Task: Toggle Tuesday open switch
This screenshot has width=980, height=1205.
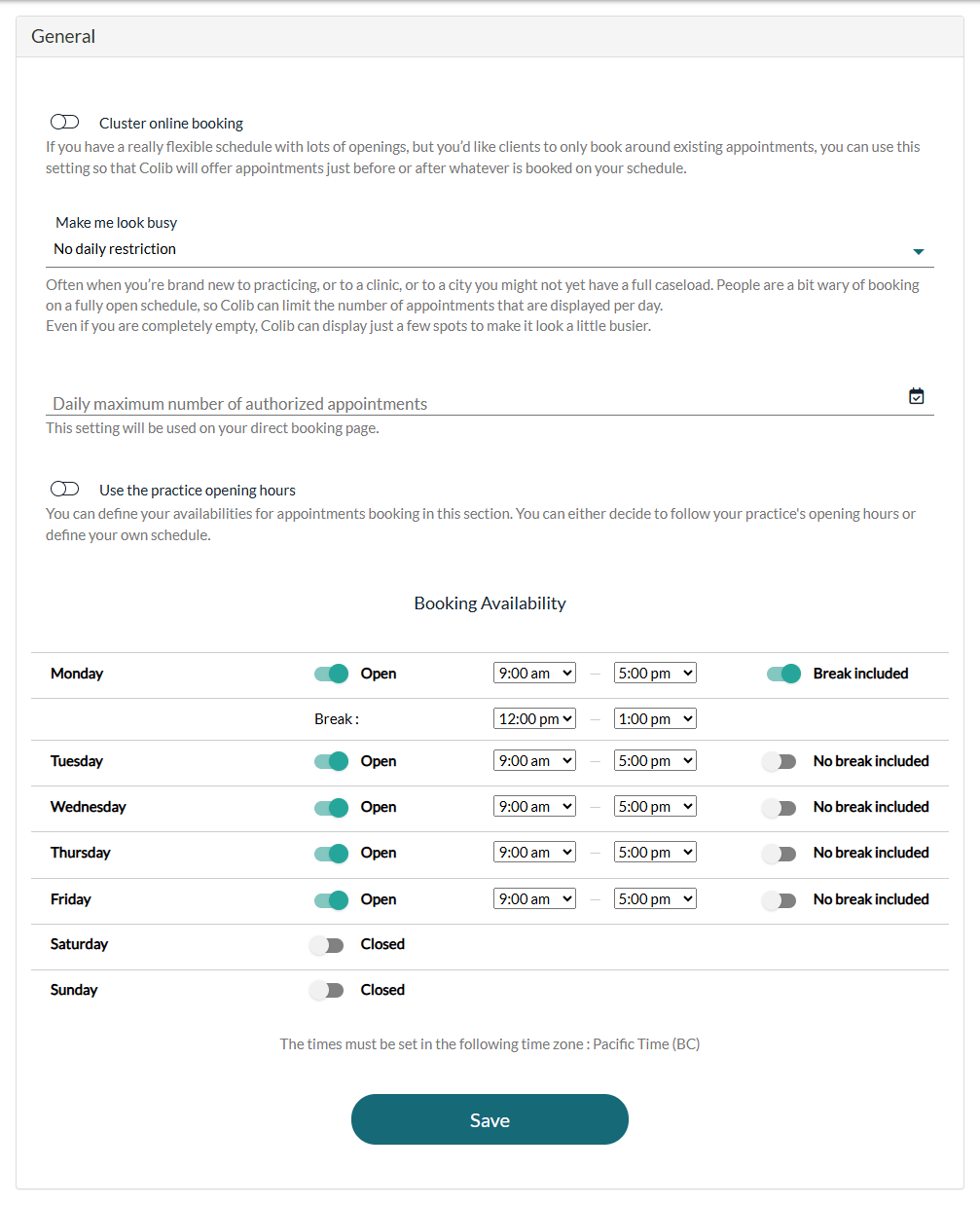Action: coord(331,761)
